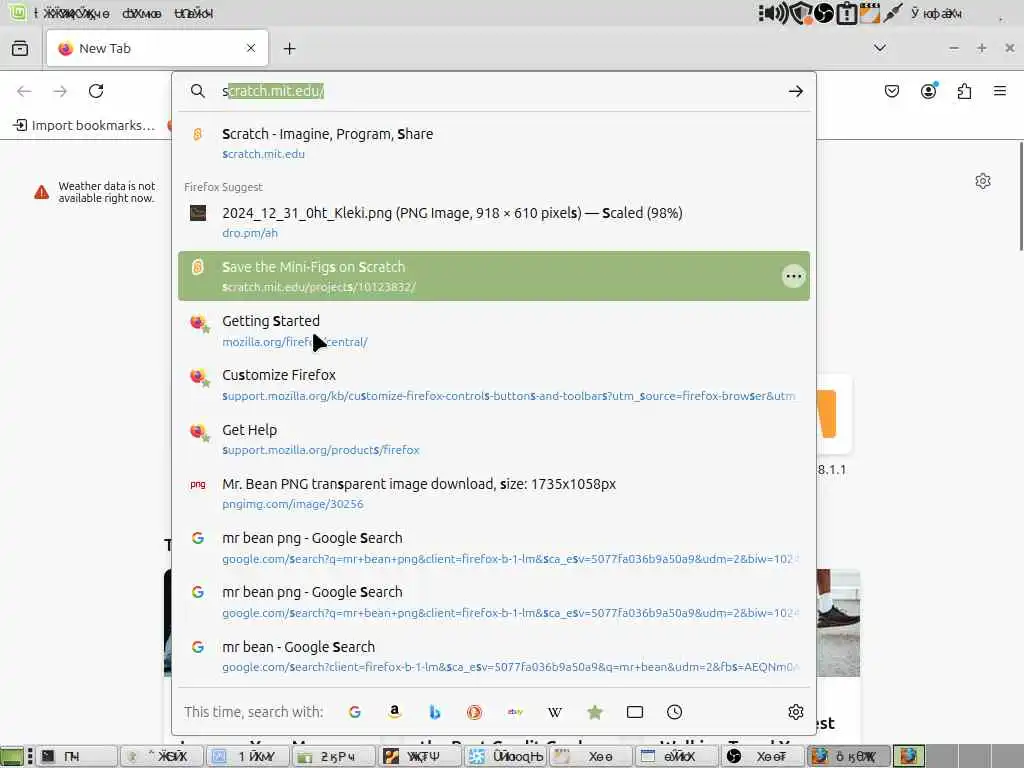
Task: Open the Get Help suggestion
Action: (494, 439)
